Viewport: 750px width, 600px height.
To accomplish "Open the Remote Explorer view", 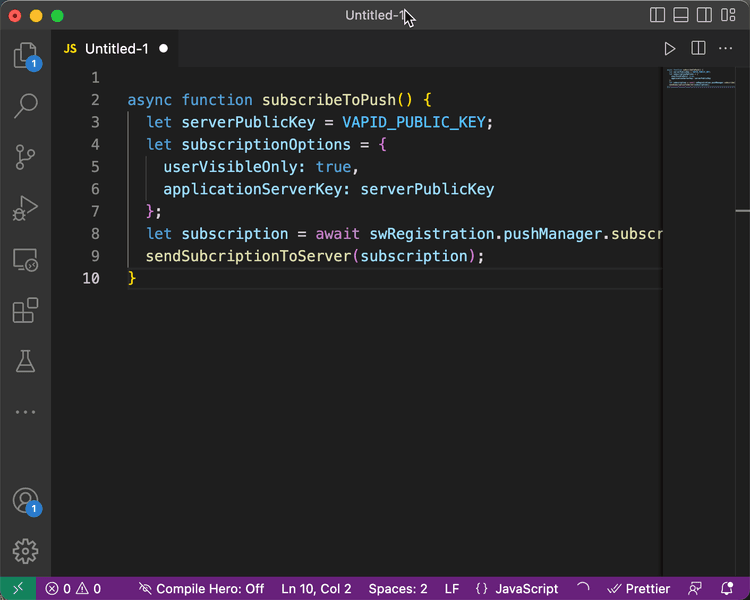I will (25, 260).
